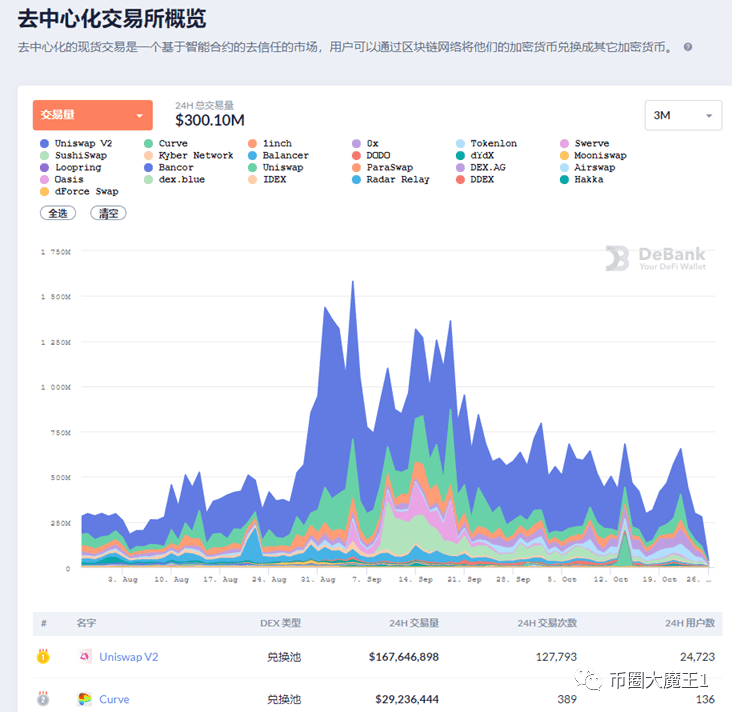The image size is (732, 712).
Task: Toggle Airswap in the legend
Action: coord(587,167)
